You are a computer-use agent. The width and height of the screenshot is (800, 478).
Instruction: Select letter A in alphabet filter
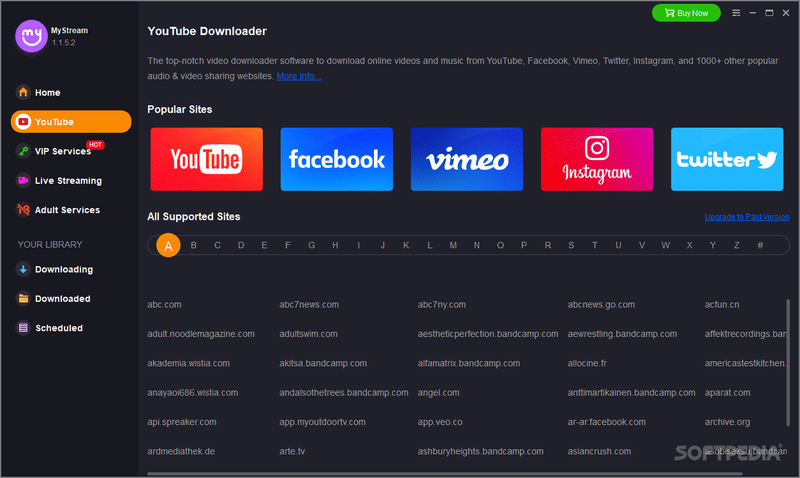(x=168, y=245)
